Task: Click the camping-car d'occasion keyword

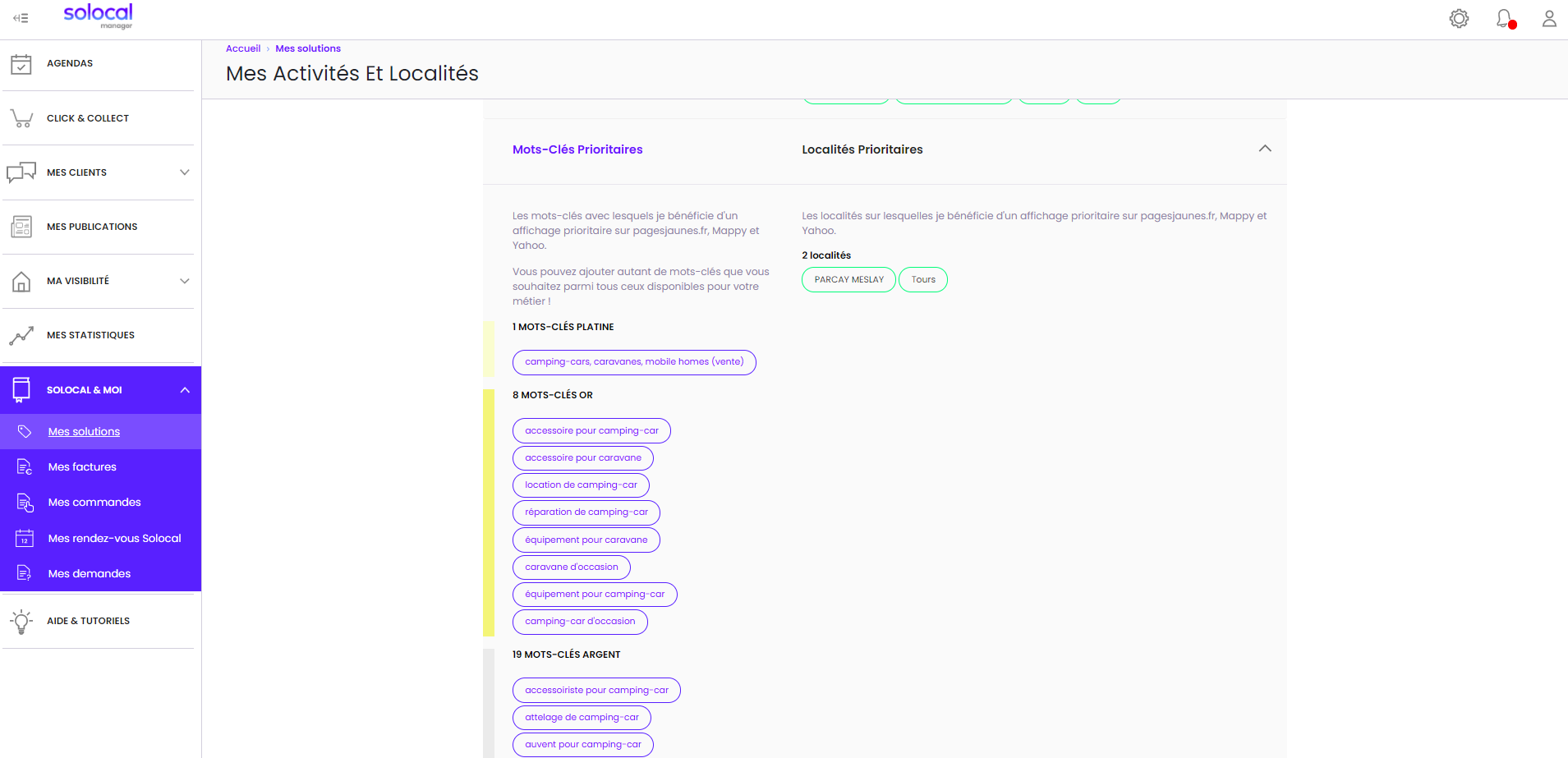Action: tap(580, 622)
